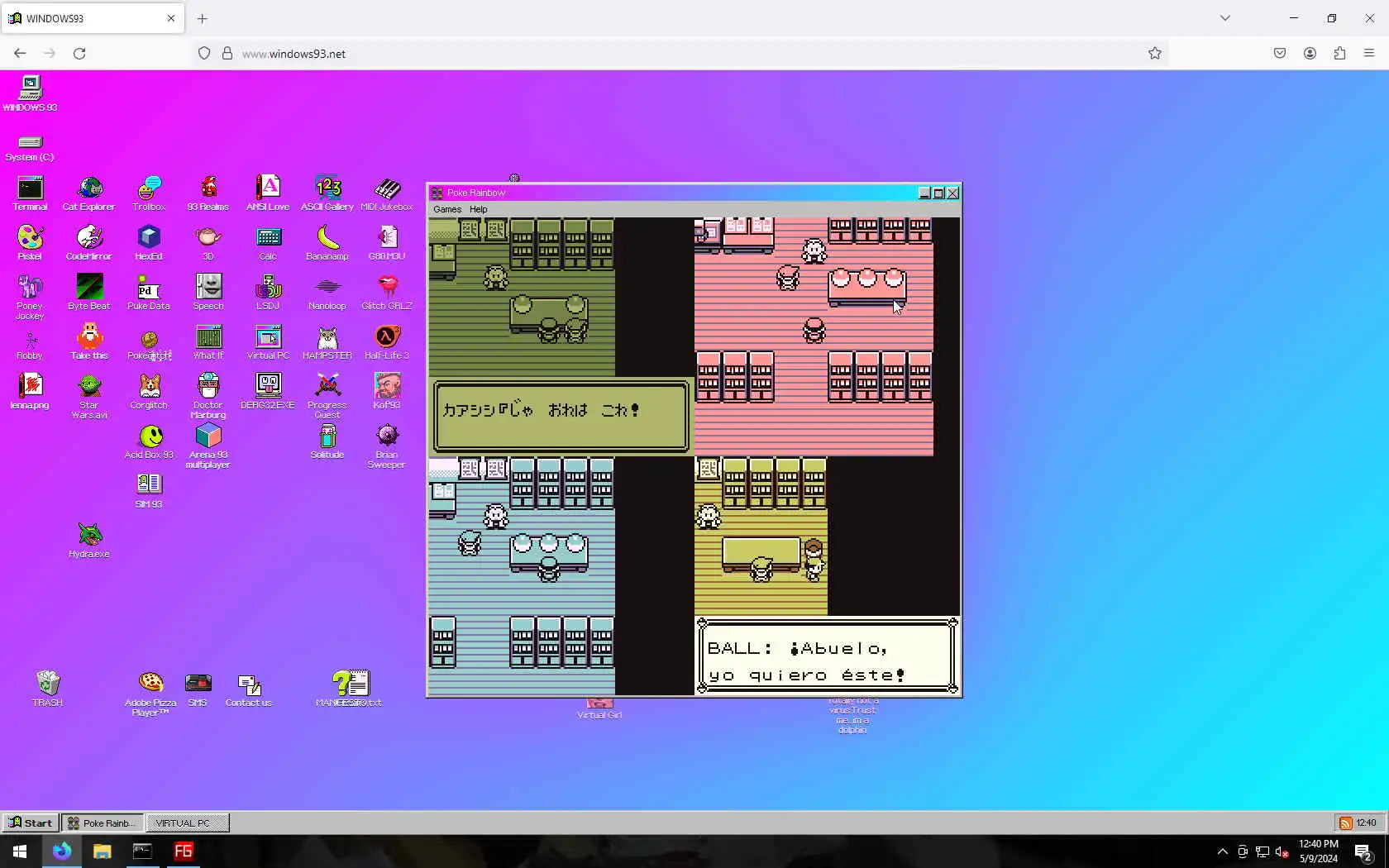Open the Hydra.exe icon
This screenshot has width=1389, height=868.
pos(89,541)
